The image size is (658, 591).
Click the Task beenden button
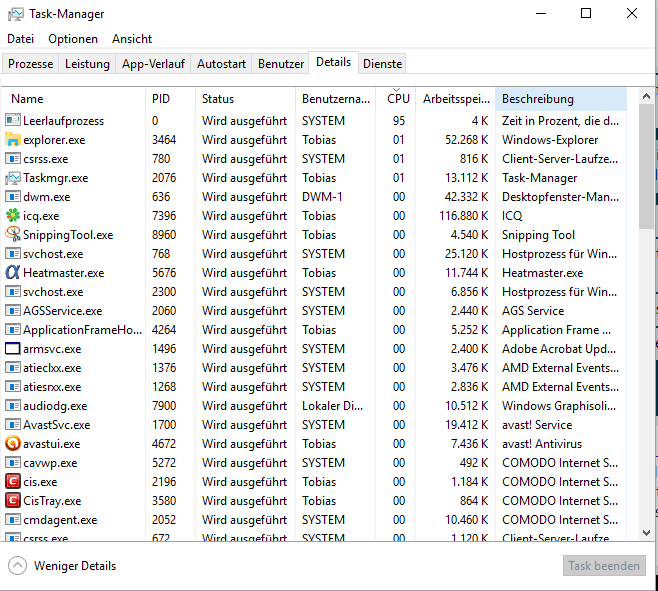coord(604,566)
